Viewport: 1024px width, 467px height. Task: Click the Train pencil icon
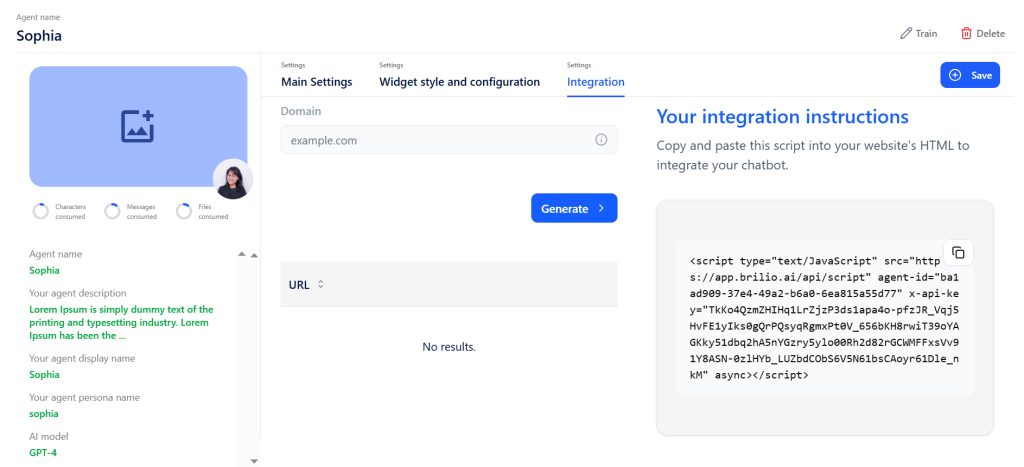click(x=905, y=33)
